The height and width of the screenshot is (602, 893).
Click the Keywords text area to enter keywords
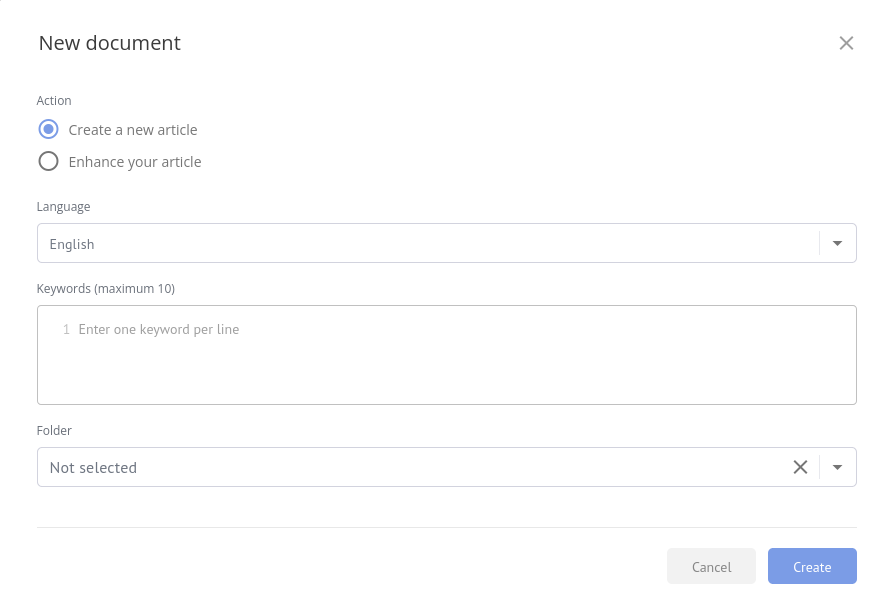coord(447,354)
